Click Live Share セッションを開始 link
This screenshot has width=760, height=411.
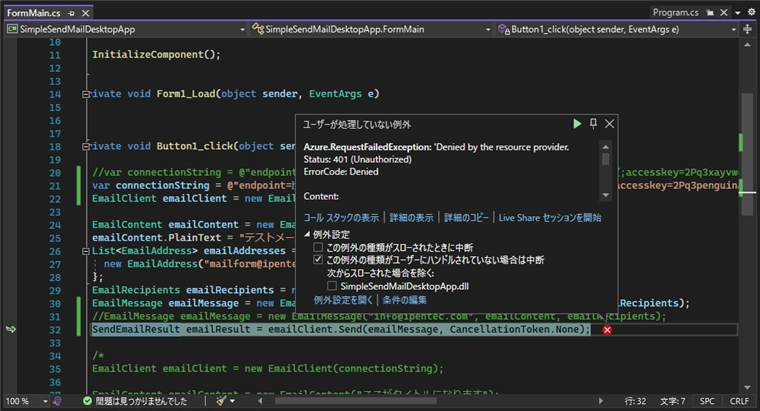[x=550, y=218]
